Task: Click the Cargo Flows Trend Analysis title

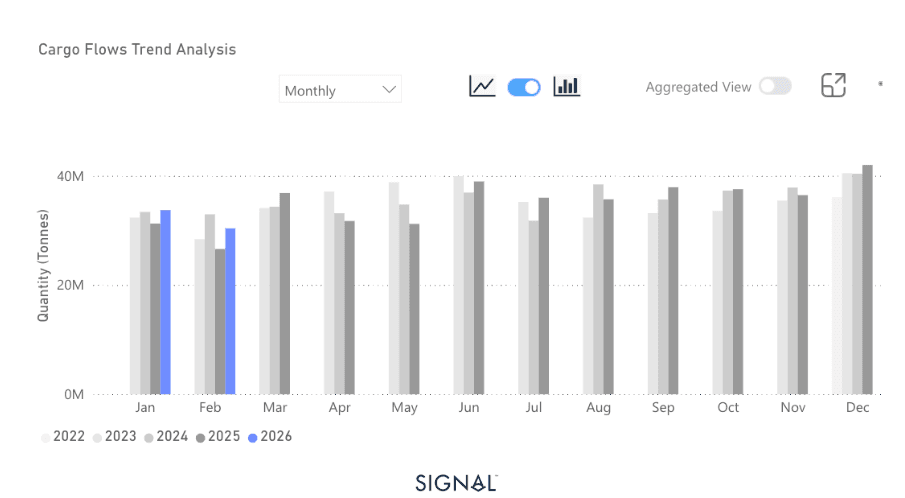Action: 137,49
